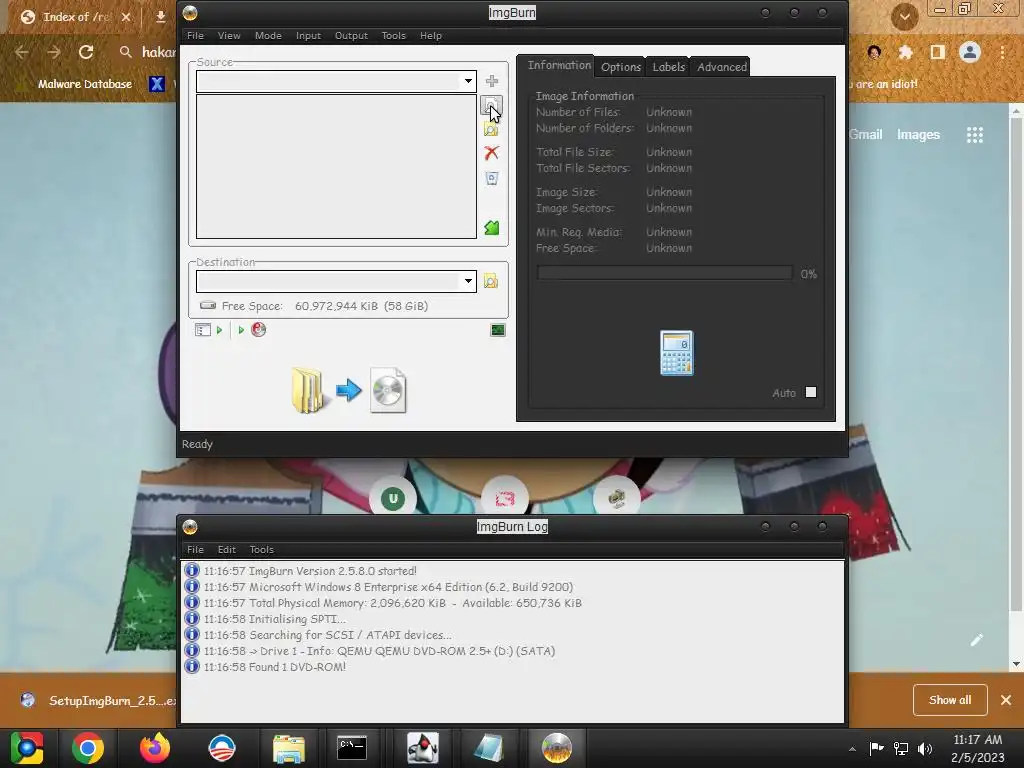Image resolution: width=1024 pixels, height=768 pixels.
Task: Click the red disc icon in the toolbar
Action: click(x=259, y=330)
